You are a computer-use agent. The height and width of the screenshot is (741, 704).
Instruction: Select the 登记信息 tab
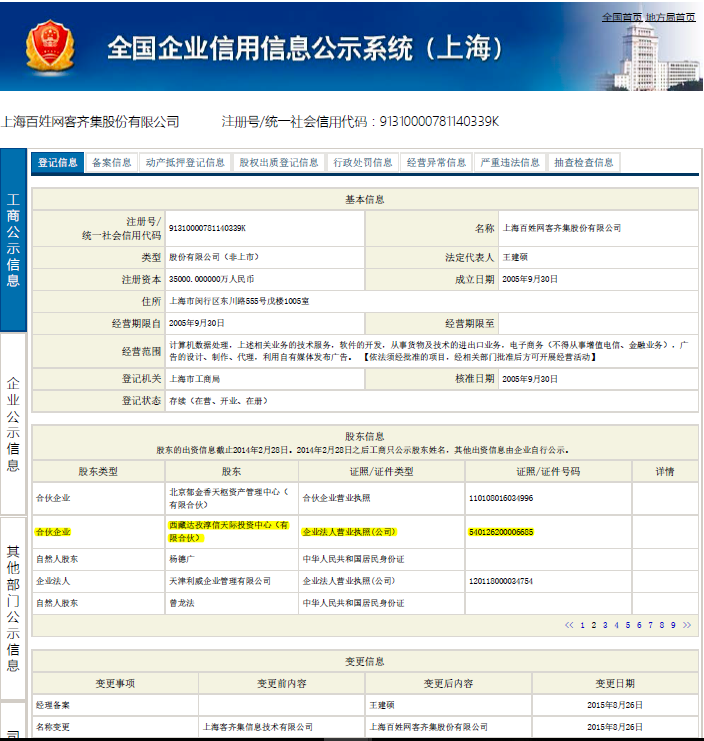coord(58,163)
